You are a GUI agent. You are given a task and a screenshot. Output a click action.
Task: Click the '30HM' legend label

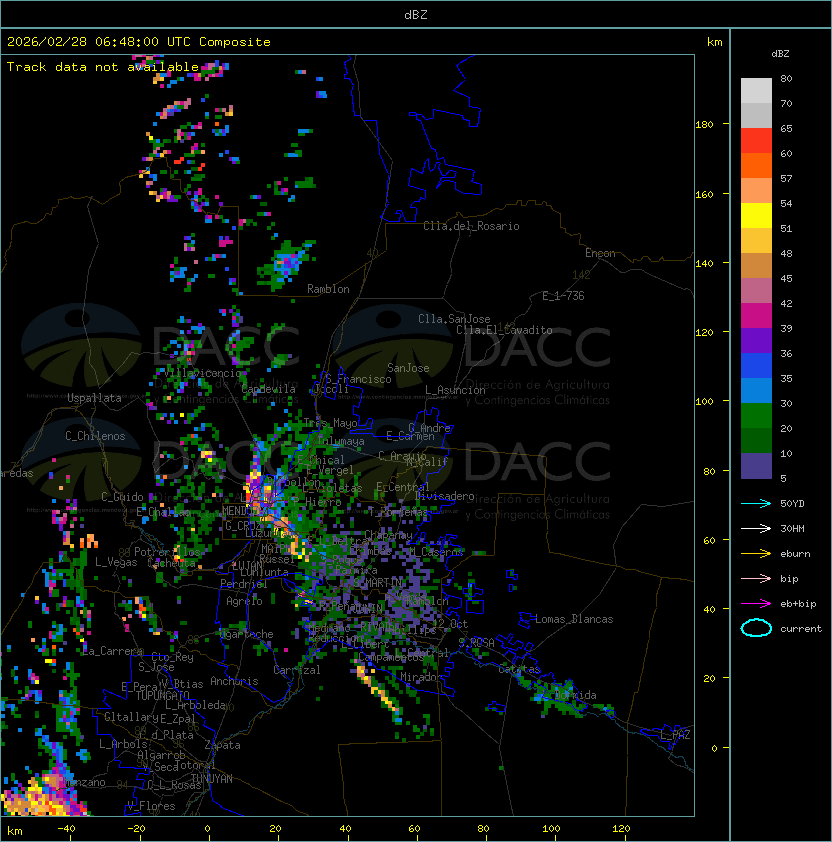[792, 528]
